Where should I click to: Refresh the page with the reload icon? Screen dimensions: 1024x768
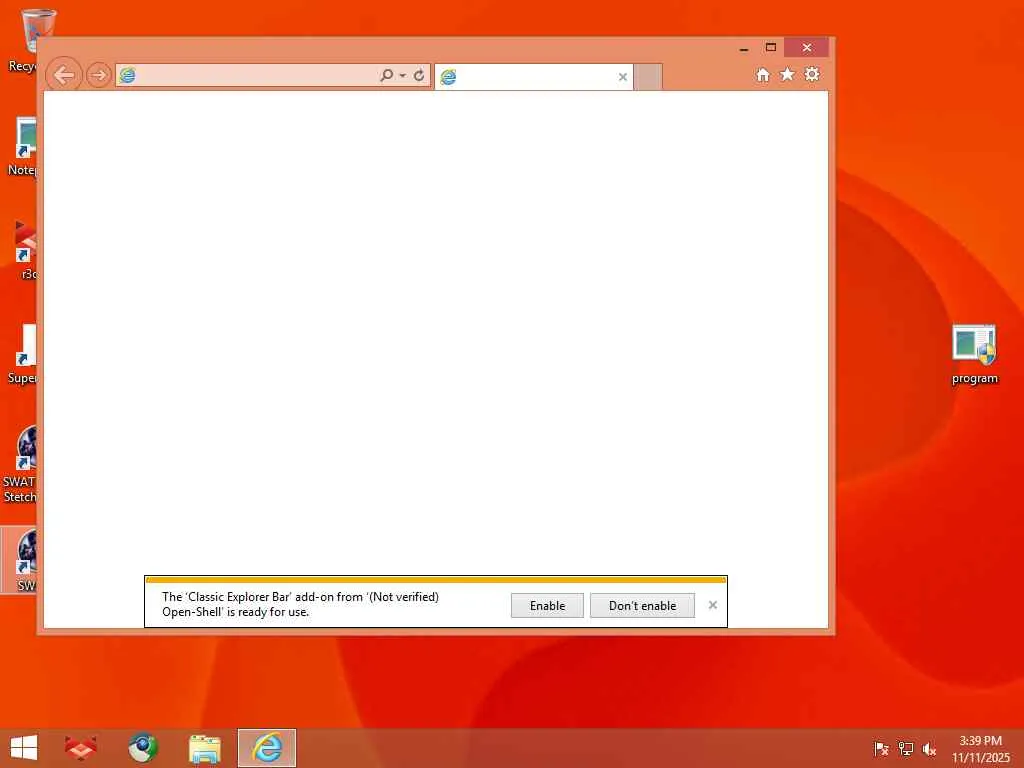tap(419, 75)
